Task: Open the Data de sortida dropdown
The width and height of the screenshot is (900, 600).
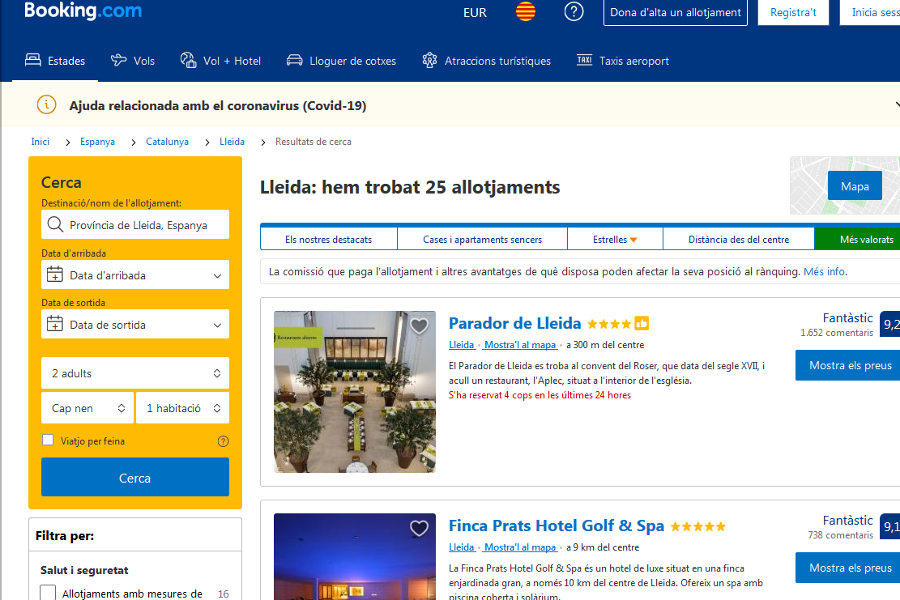Action: (x=135, y=324)
